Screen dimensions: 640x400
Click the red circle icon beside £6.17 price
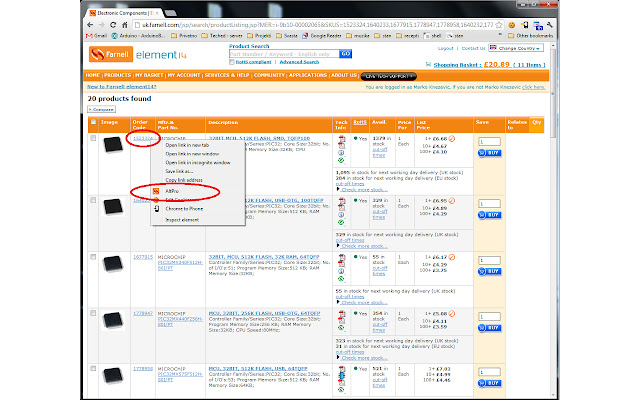452,257
